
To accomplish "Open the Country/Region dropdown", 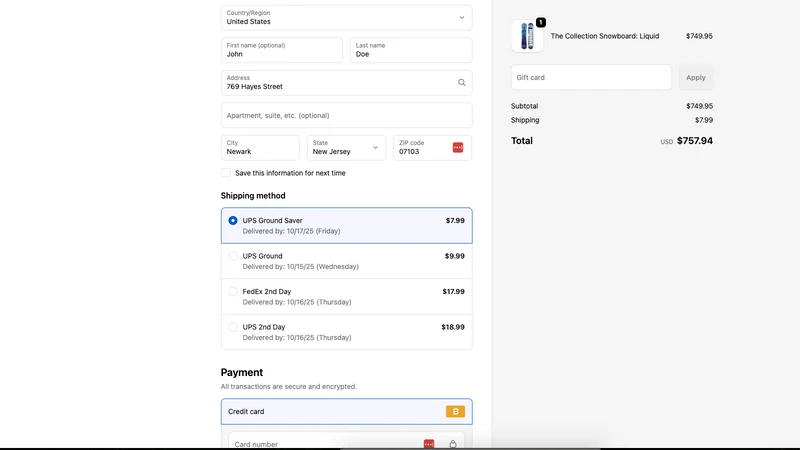I will pos(346,18).
